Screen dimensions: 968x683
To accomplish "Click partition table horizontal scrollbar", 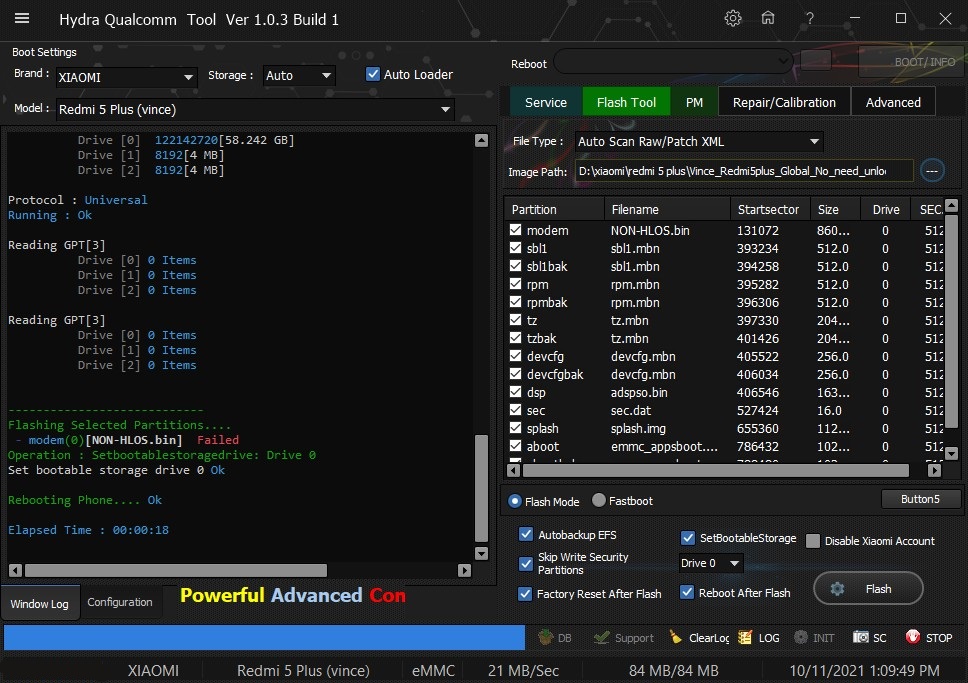I will (x=716, y=471).
